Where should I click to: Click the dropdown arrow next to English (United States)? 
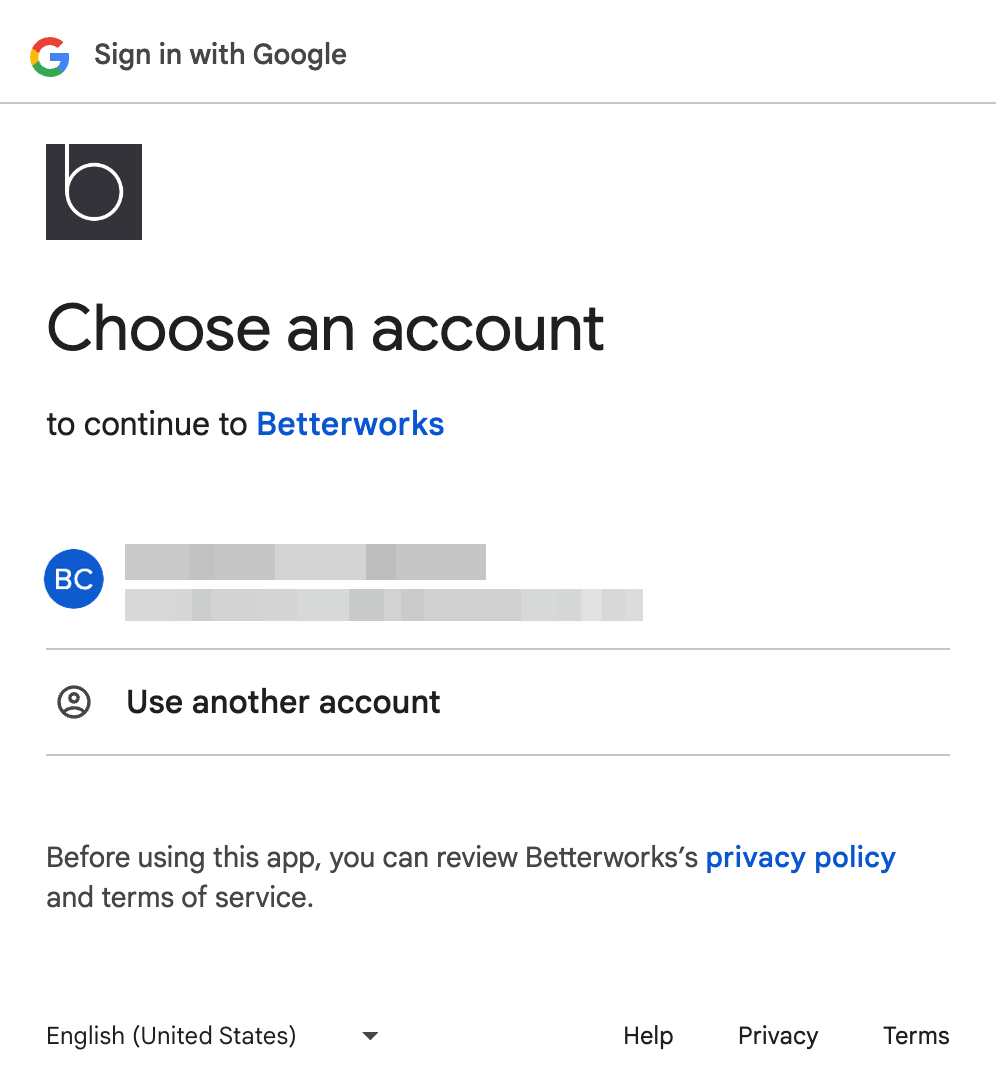(369, 1037)
